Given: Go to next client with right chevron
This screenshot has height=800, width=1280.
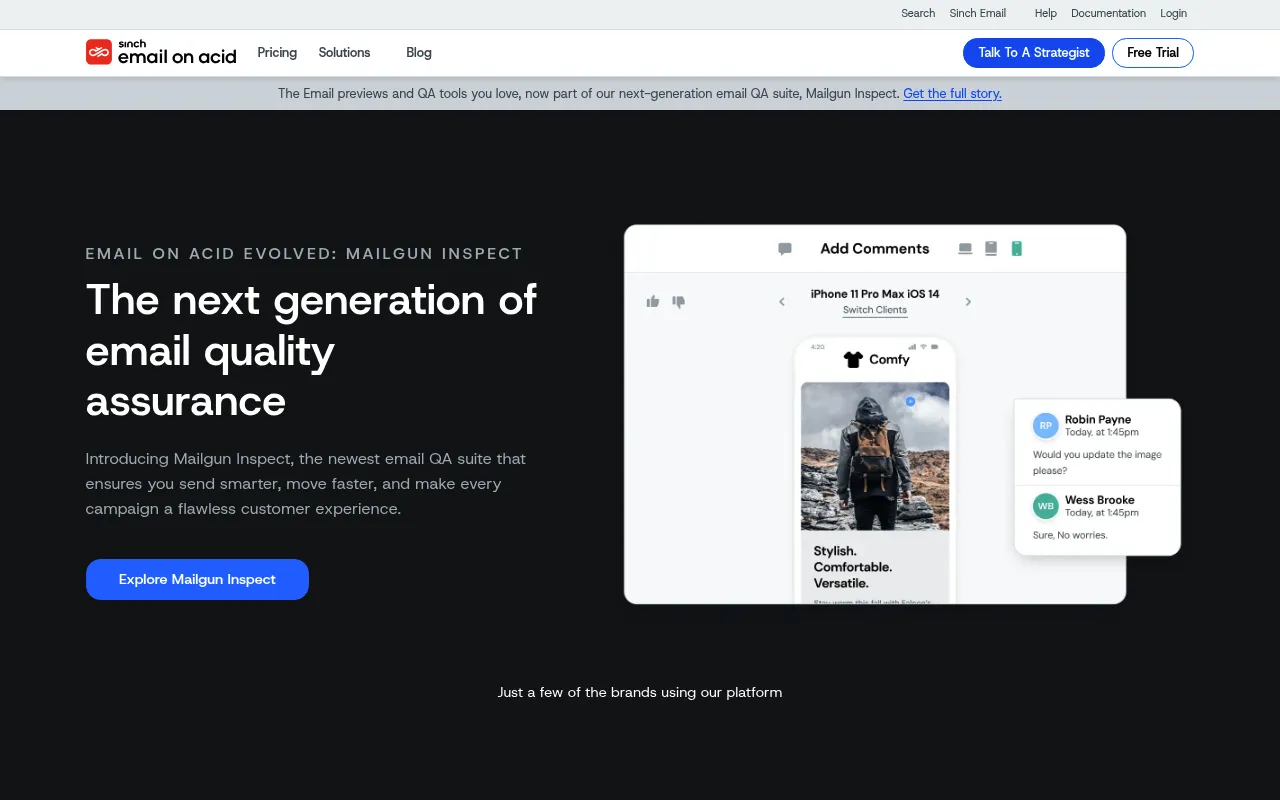Looking at the screenshot, I should (x=968, y=301).
